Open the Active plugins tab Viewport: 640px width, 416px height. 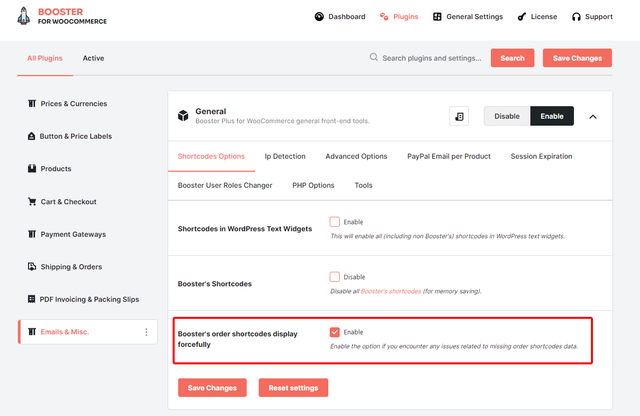click(93, 58)
